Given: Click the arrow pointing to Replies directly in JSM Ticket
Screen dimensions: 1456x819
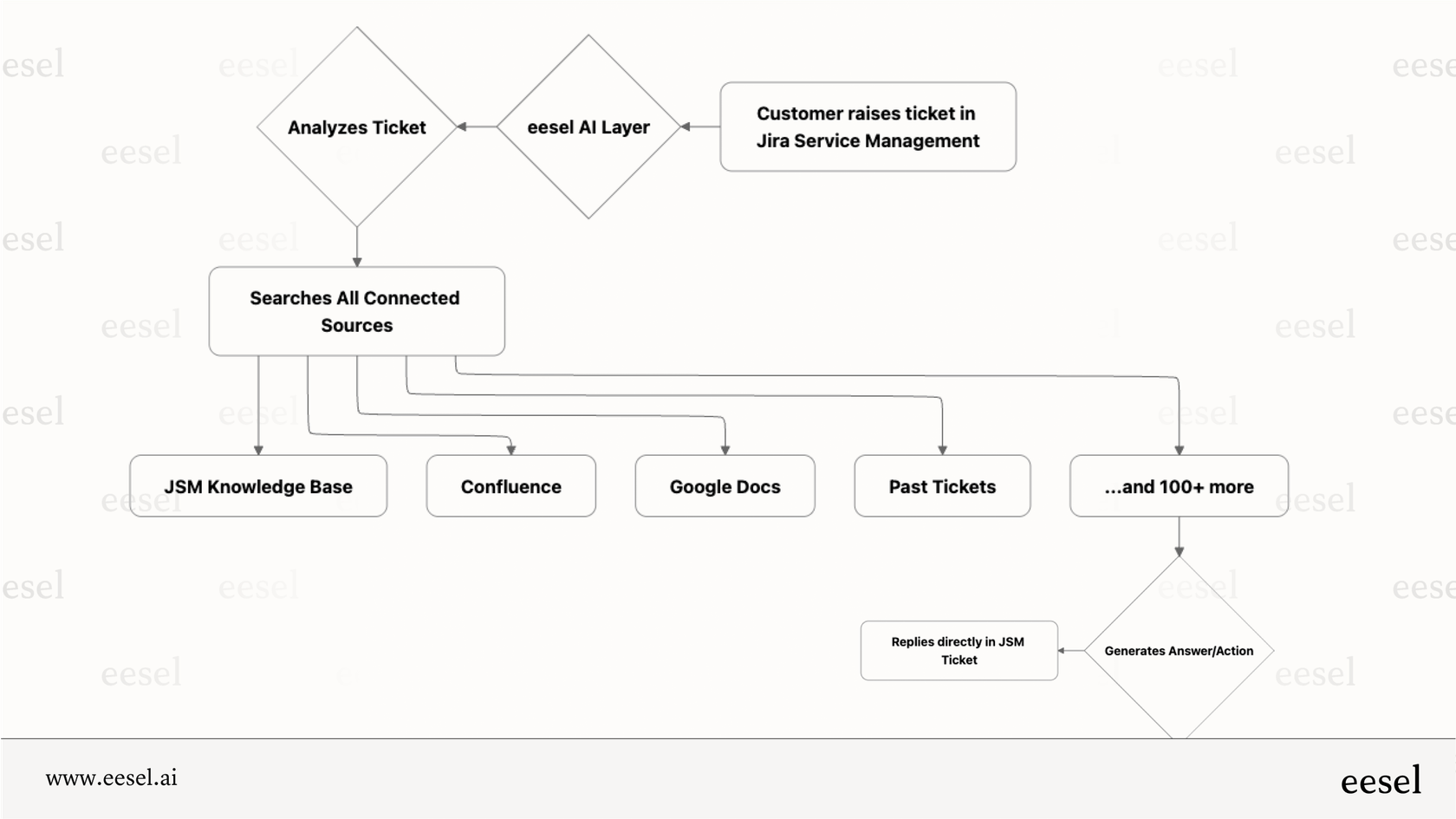Looking at the screenshot, I should pyautogui.click(x=1069, y=650).
